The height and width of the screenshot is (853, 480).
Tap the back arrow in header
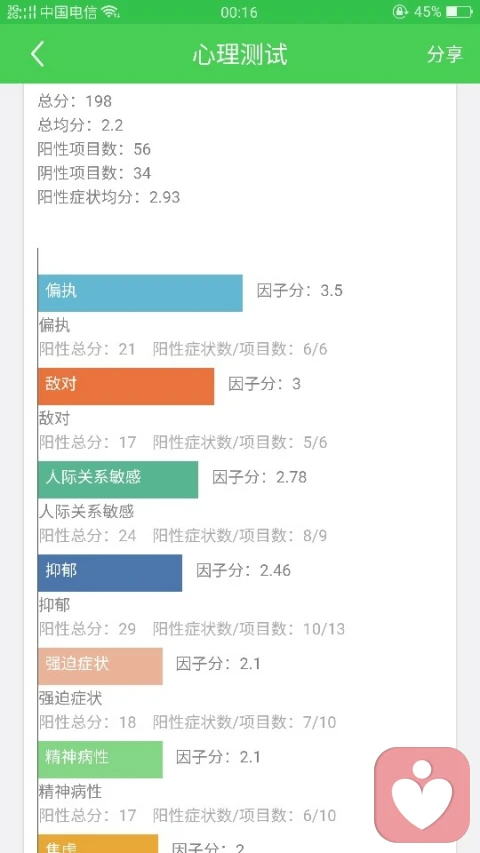coord(37,54)
